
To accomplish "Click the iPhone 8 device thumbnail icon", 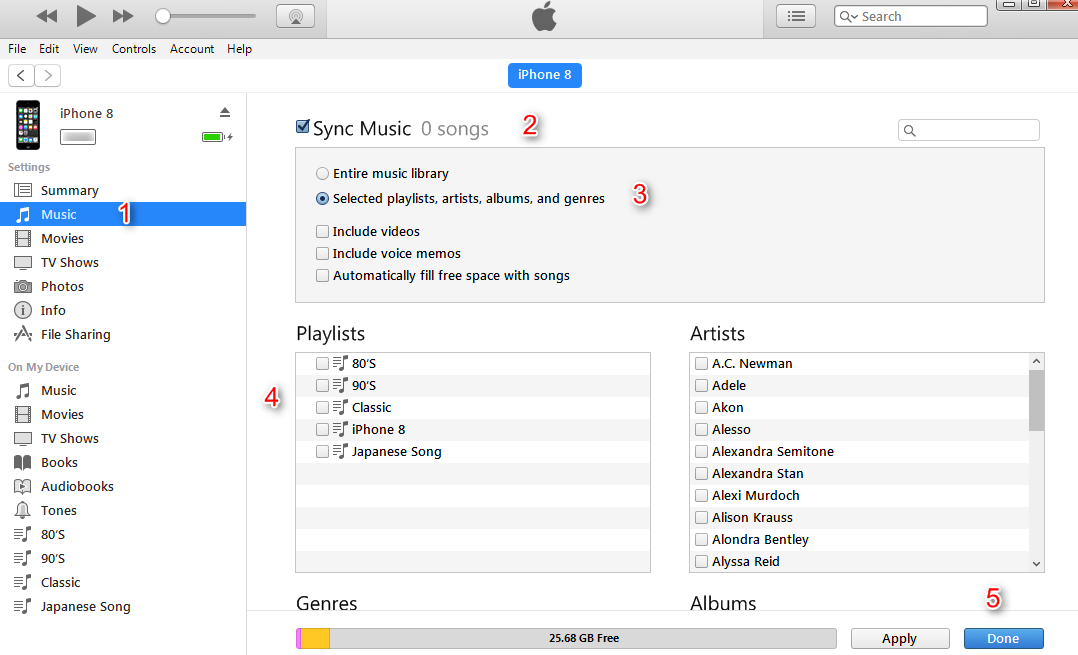I will pos(28,125).
